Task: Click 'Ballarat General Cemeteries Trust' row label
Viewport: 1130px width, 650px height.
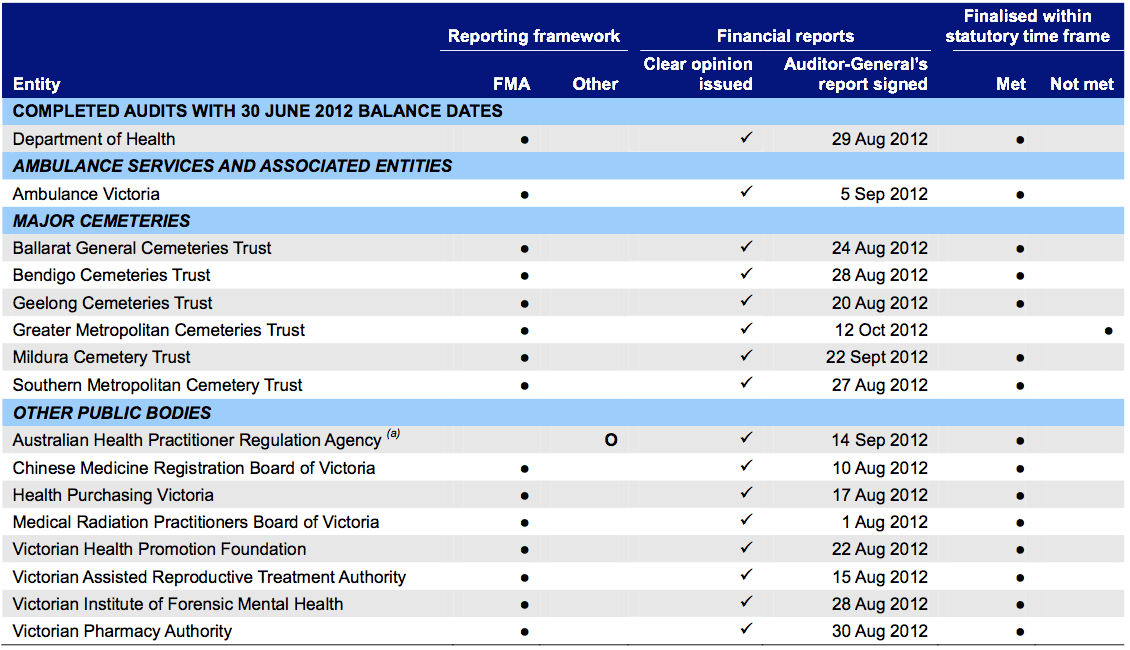Action: (x=142, y=248)
